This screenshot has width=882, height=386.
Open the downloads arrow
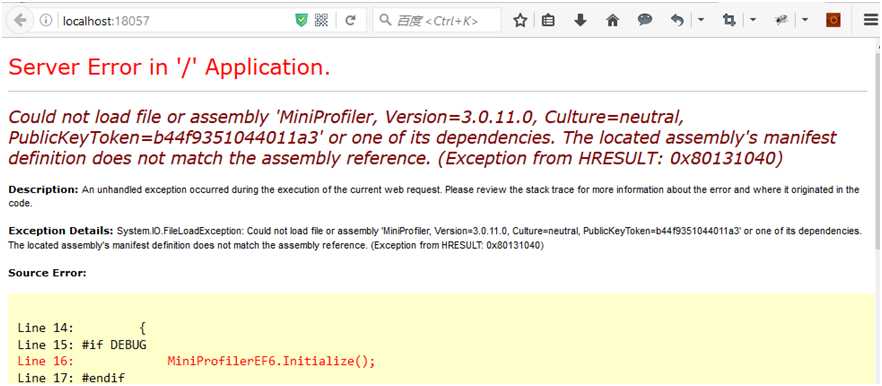580,21
